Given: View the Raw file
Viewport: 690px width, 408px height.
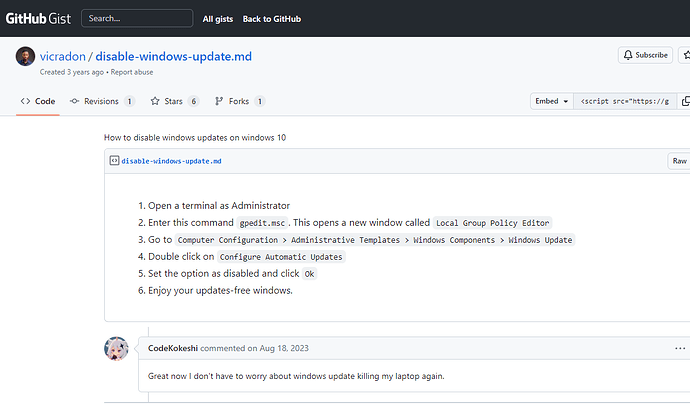Looking at the screenshot, I should pos(679,160).
